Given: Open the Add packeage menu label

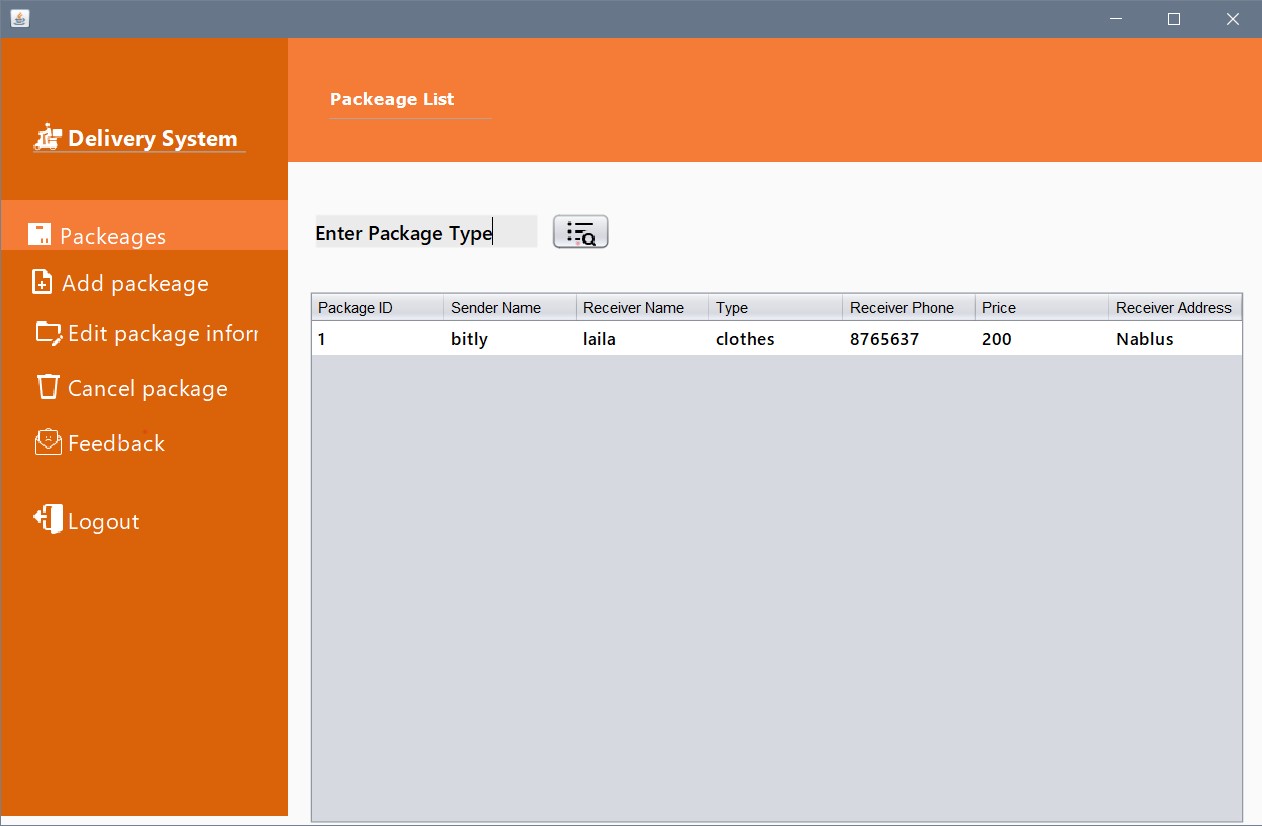Looking at the screenshot, I should point(135,283).
